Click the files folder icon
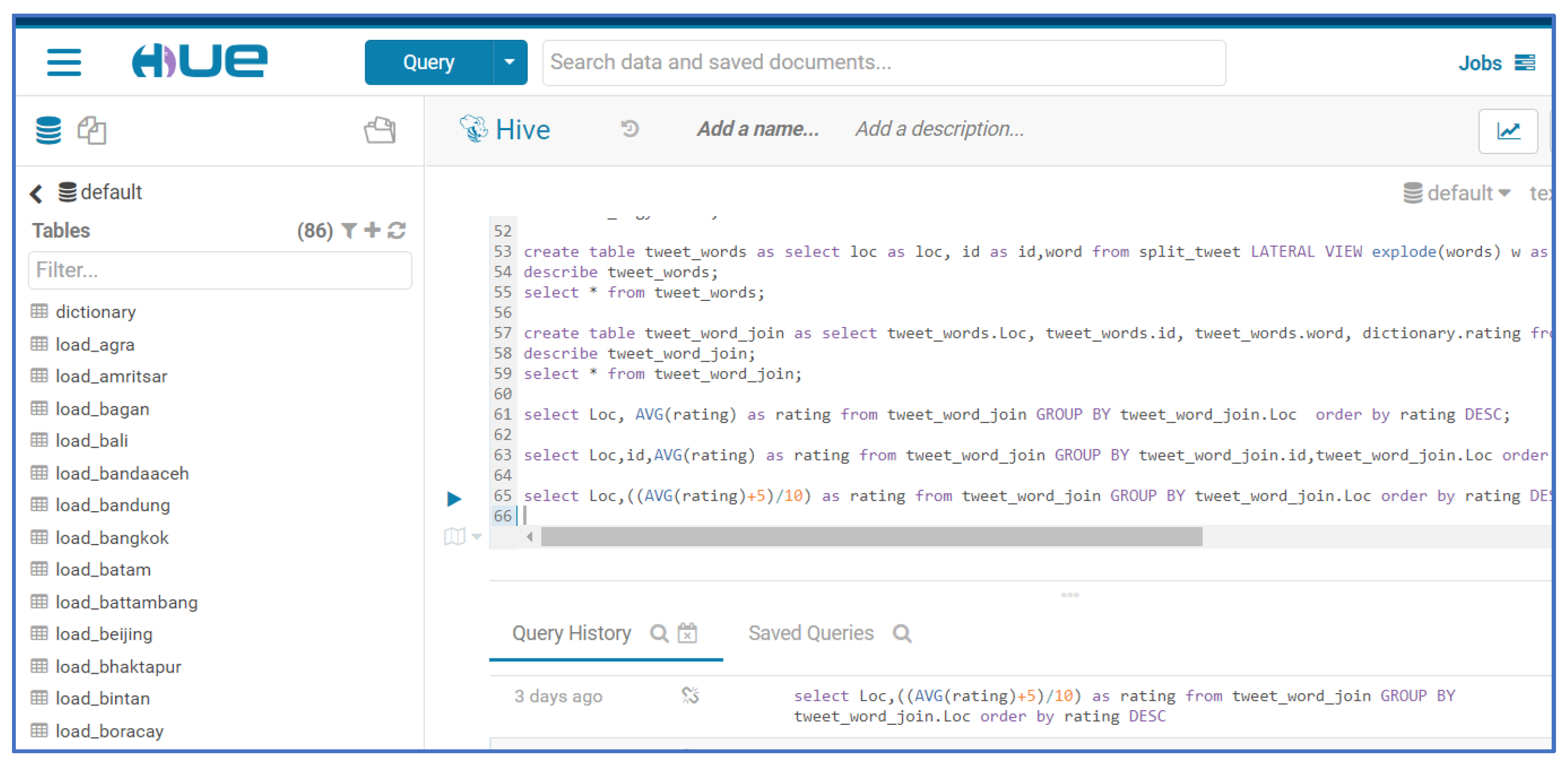The width and height of the screenshot is (1568, 769). (380, 130)
